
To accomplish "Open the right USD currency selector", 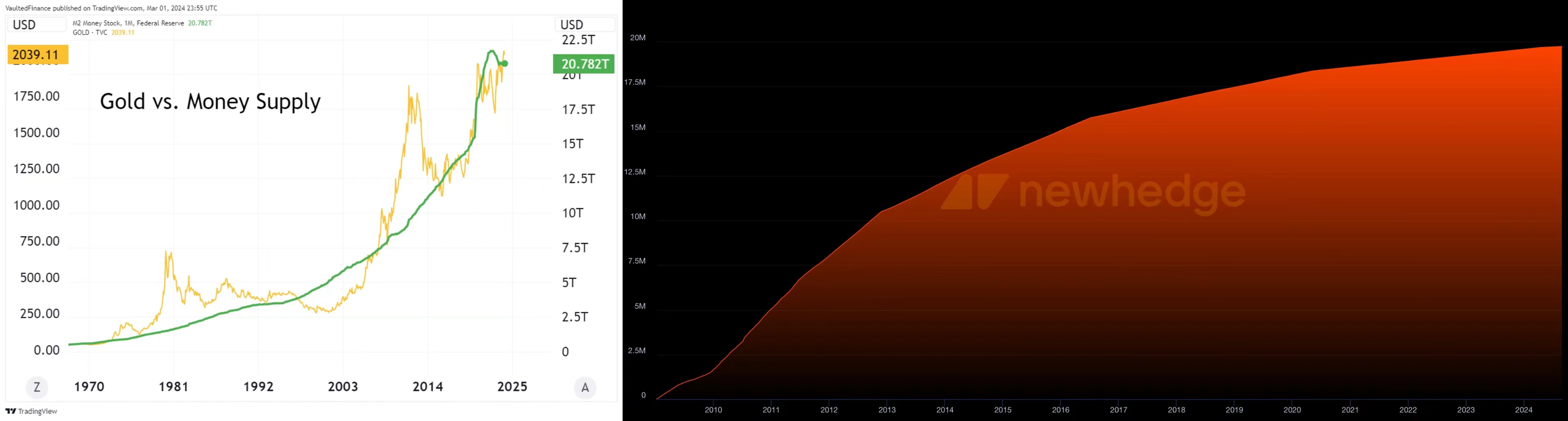I will pos(584,24).
